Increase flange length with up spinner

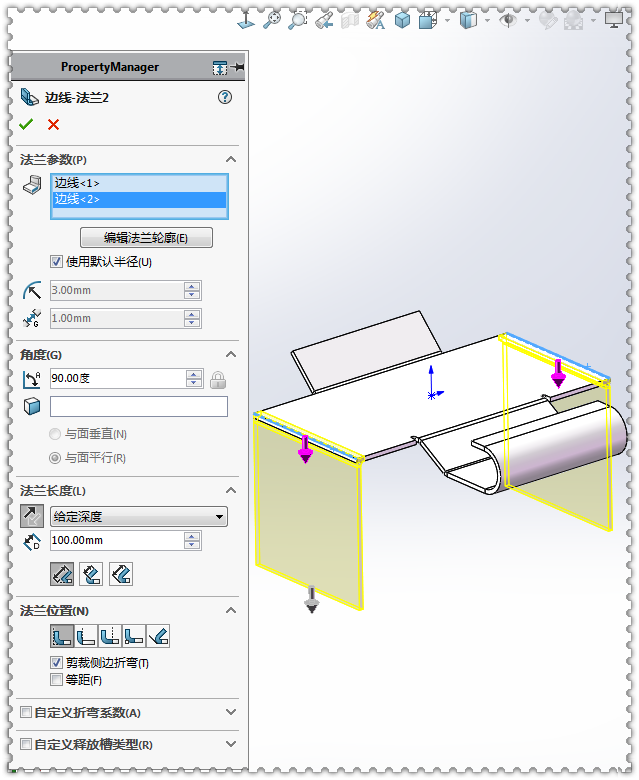click(x=192, y=536)
